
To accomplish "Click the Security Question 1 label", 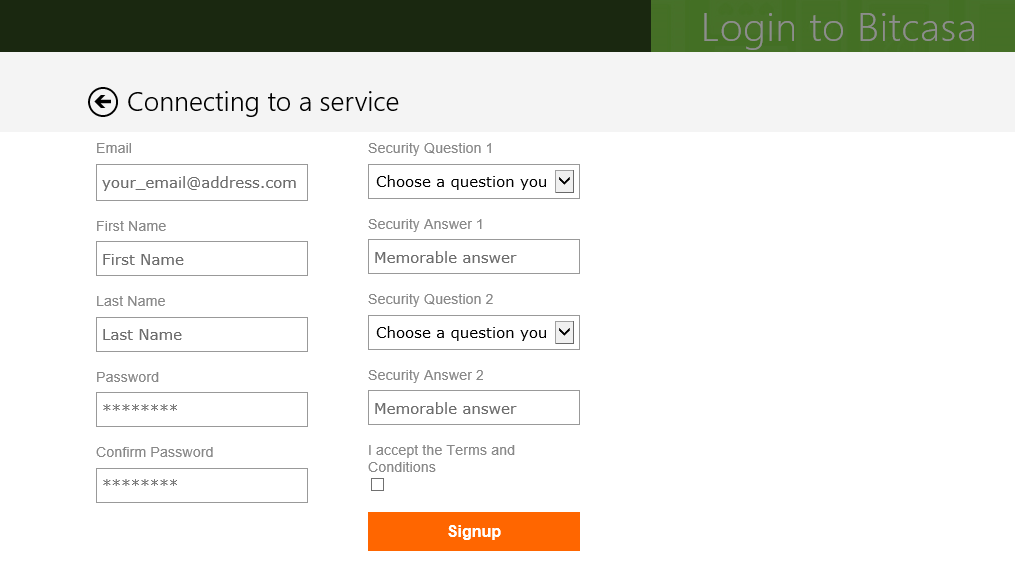I will [430, 148].
